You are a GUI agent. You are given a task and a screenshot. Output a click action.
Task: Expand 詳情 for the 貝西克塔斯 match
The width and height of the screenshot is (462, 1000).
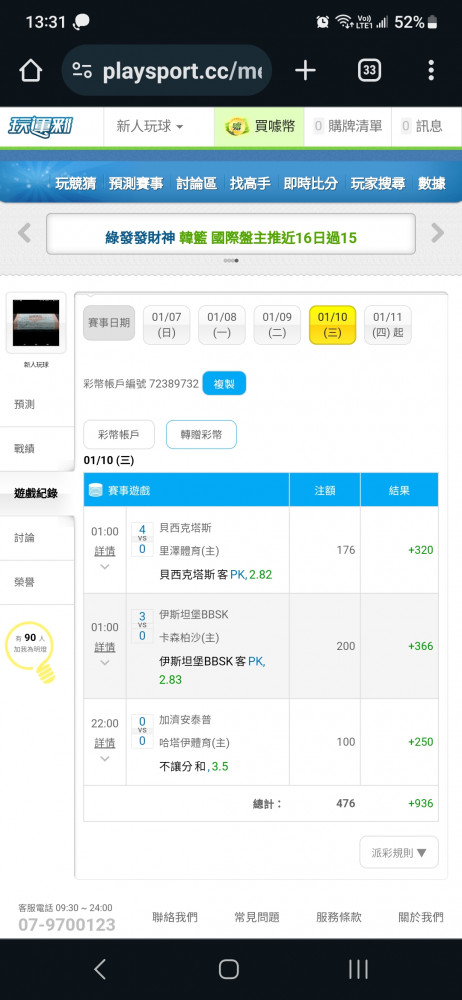point(105,552)
